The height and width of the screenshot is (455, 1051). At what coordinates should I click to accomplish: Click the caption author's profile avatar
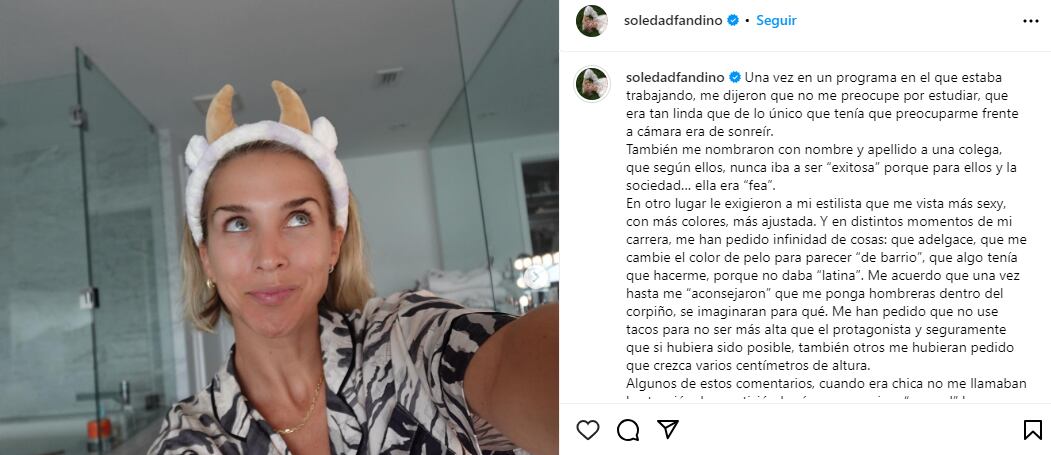tap(593, 84)
